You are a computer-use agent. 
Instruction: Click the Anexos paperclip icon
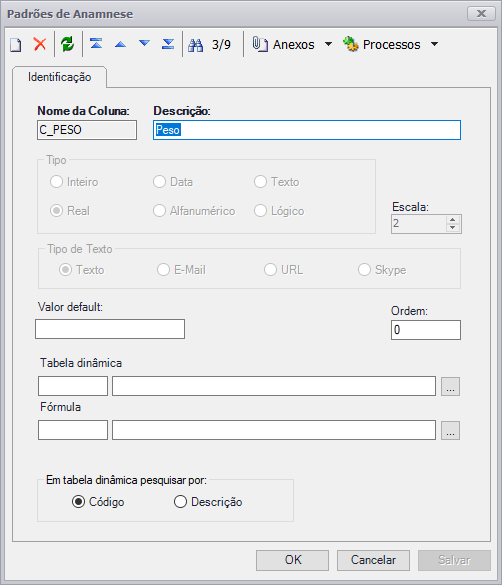(260, 44)
